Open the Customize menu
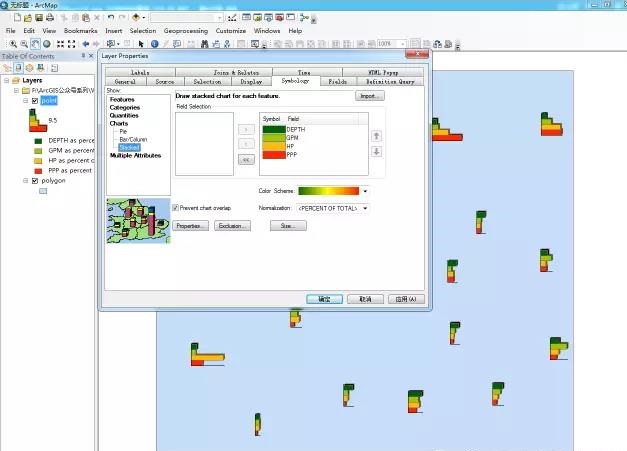Image resolution: width=627 pixels, height=451 pixels. pos(231,31)
